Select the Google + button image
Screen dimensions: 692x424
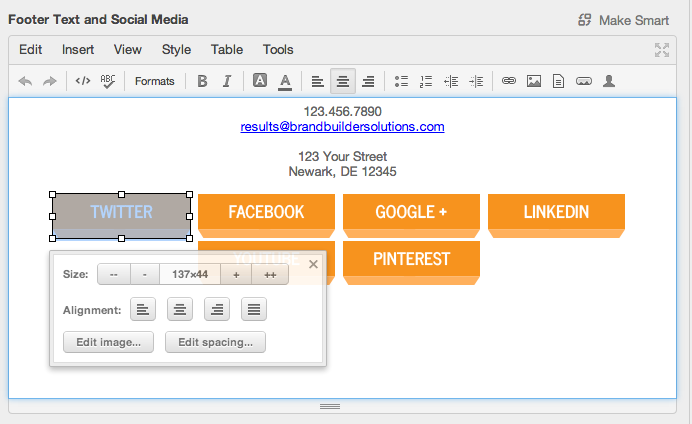point(411,216)
